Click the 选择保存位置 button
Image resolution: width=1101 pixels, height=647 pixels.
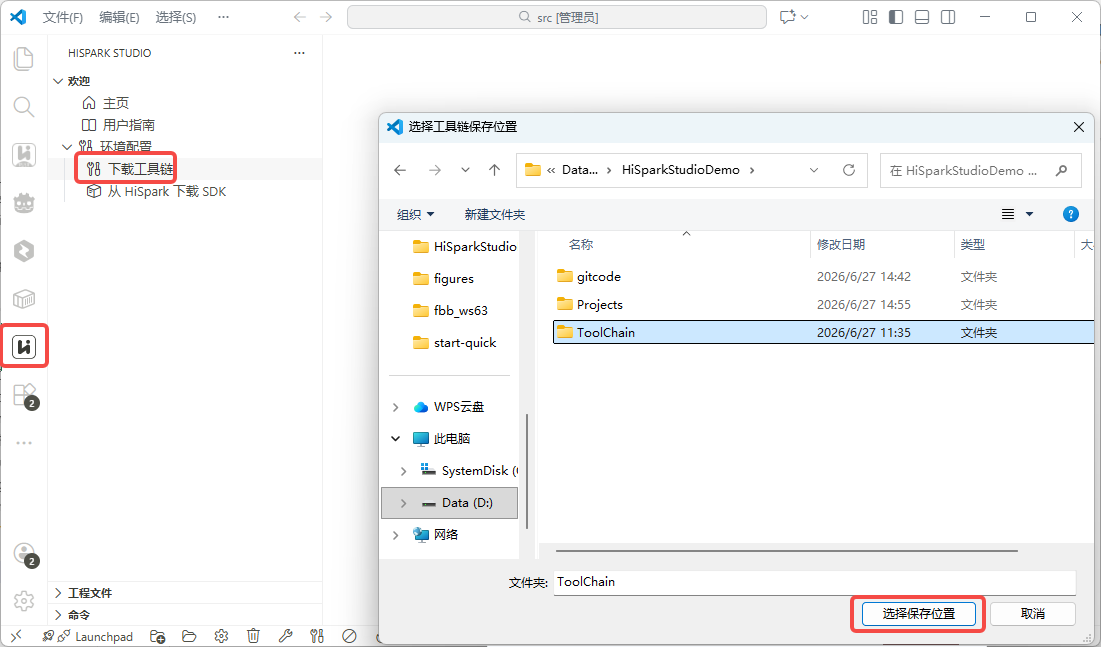click(x=918, y=614)
